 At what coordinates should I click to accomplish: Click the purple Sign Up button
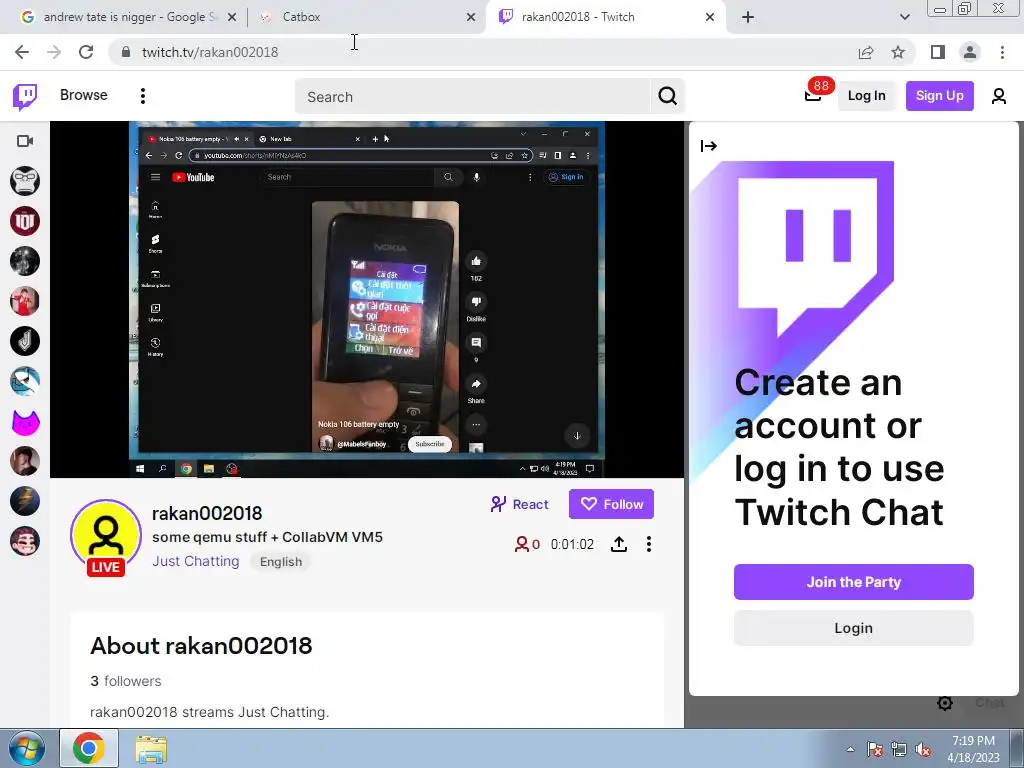coord(939,96)
